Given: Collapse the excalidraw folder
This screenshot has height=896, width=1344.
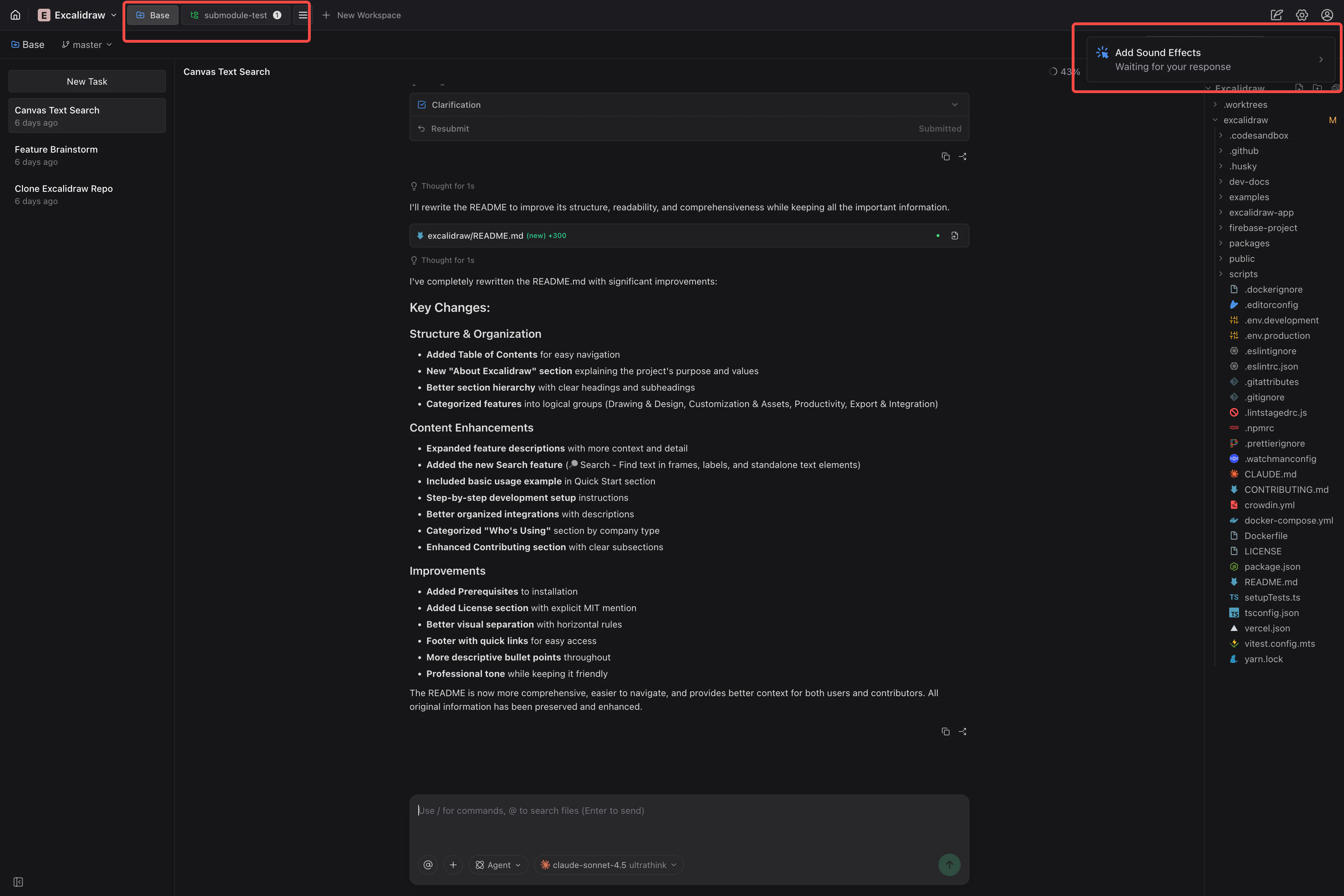Looking at the screenshot, I should click(1215, 120).
